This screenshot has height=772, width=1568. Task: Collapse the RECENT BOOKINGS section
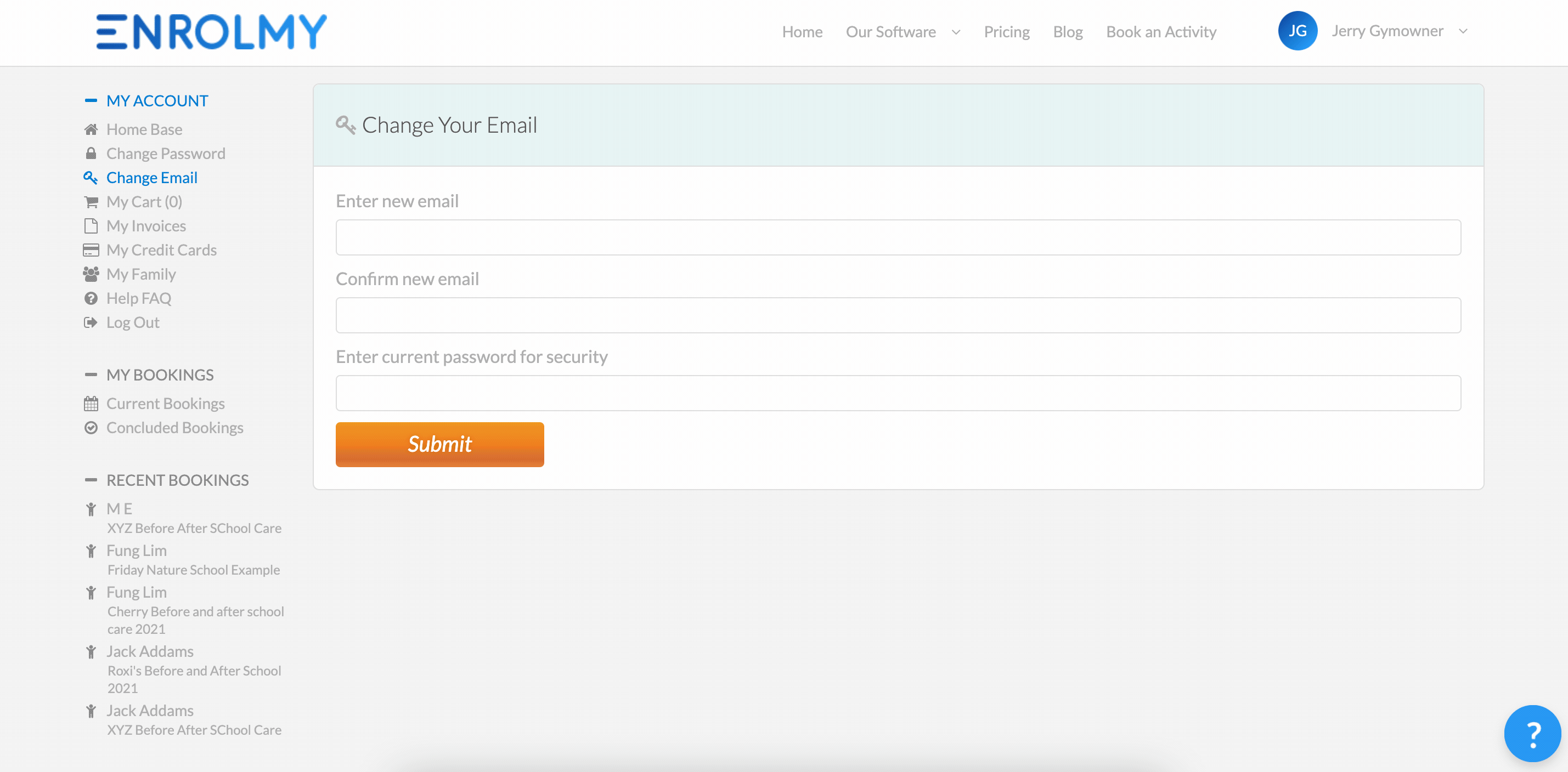[91, 480]
